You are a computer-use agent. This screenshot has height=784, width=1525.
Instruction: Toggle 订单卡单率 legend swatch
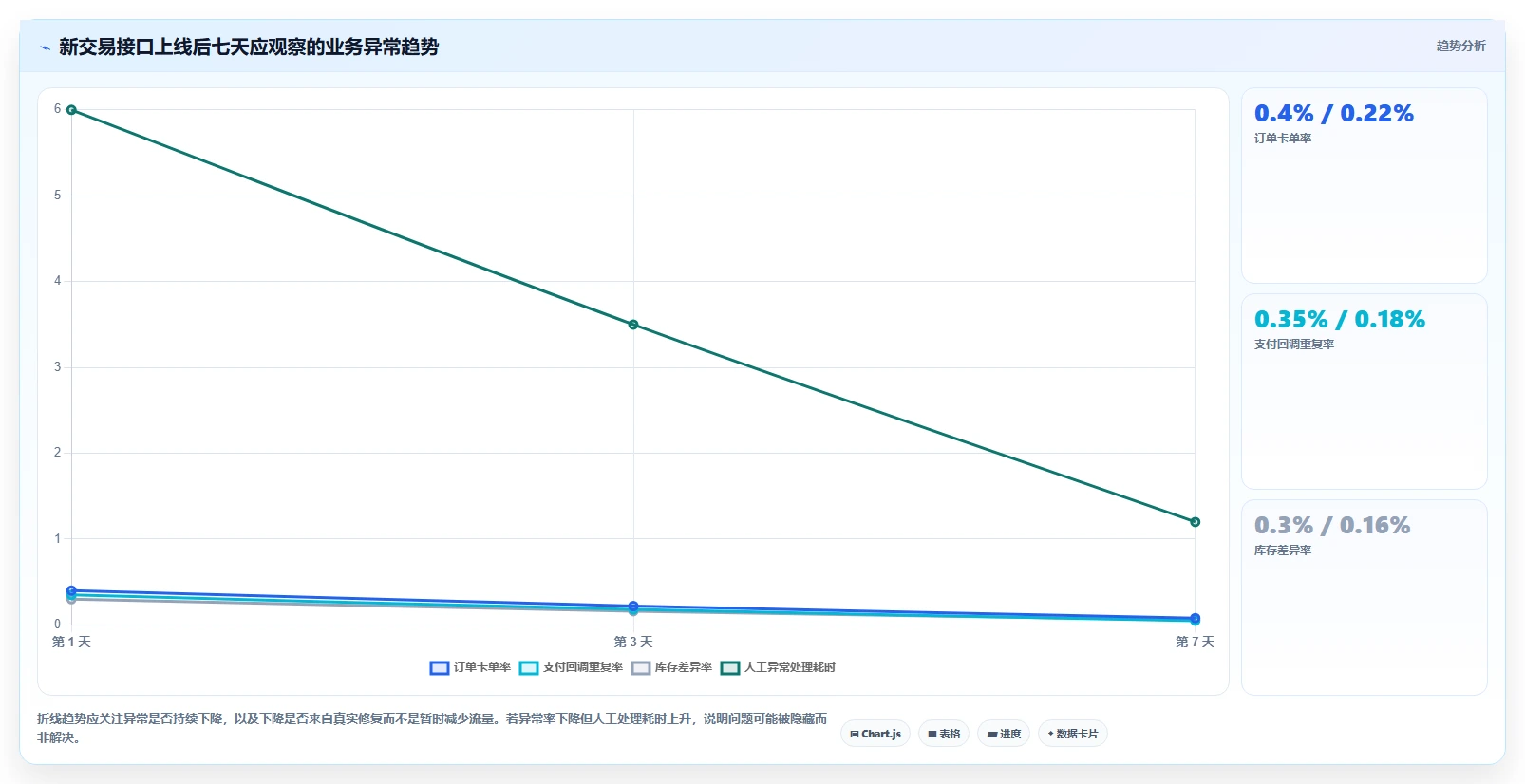439,668
